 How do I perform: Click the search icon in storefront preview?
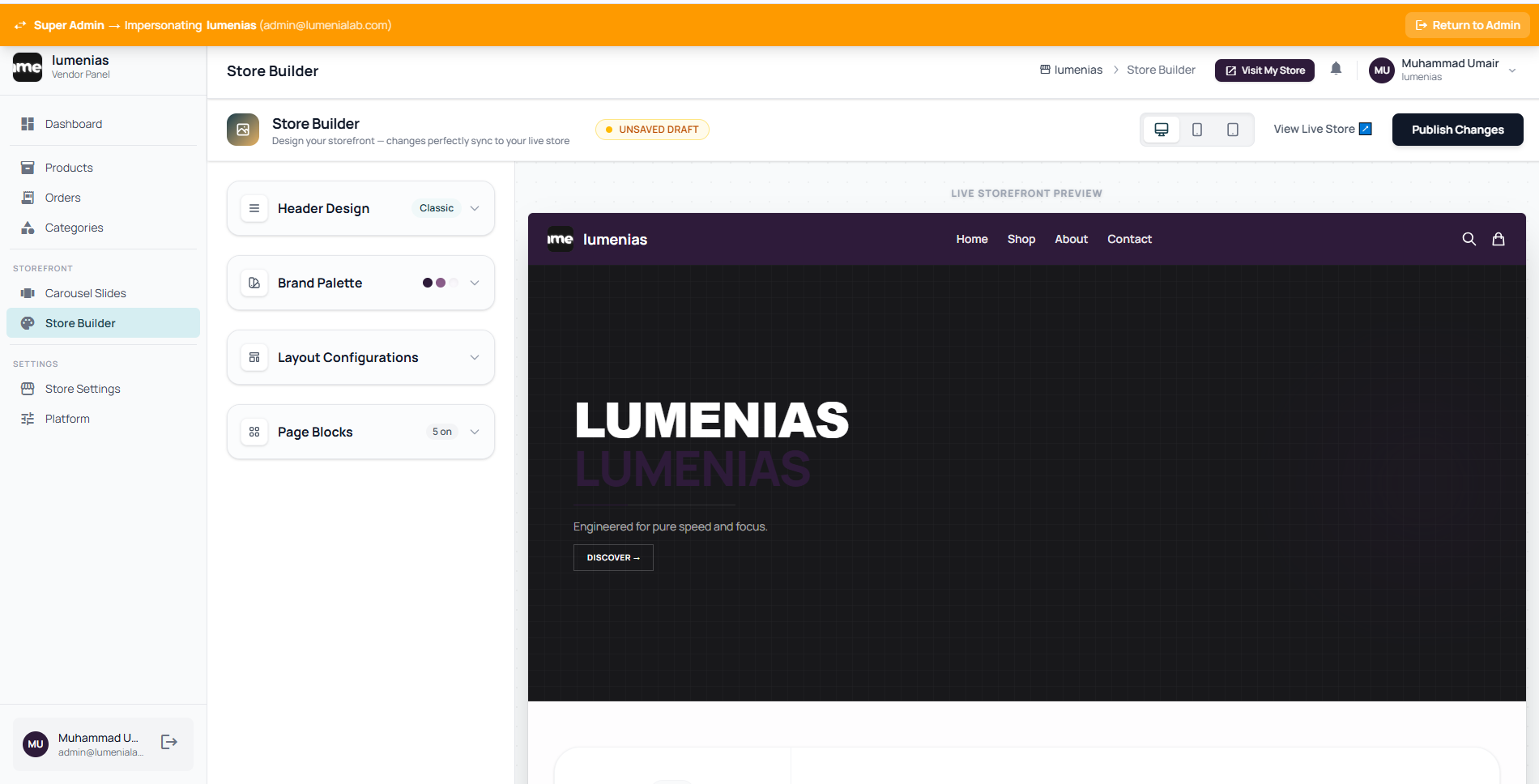[x=1469, y=239]
